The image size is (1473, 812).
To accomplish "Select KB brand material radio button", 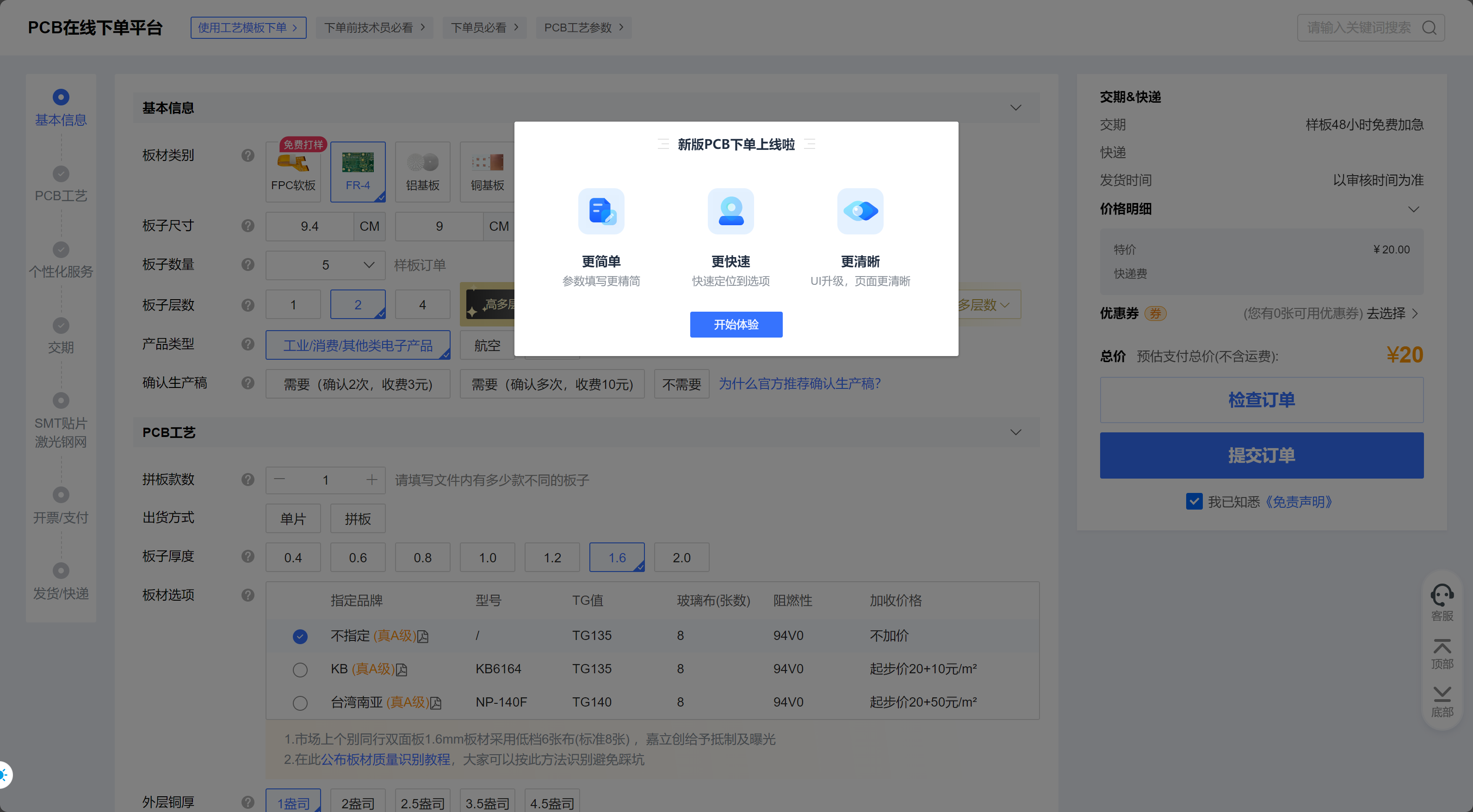I will (300, 669).
